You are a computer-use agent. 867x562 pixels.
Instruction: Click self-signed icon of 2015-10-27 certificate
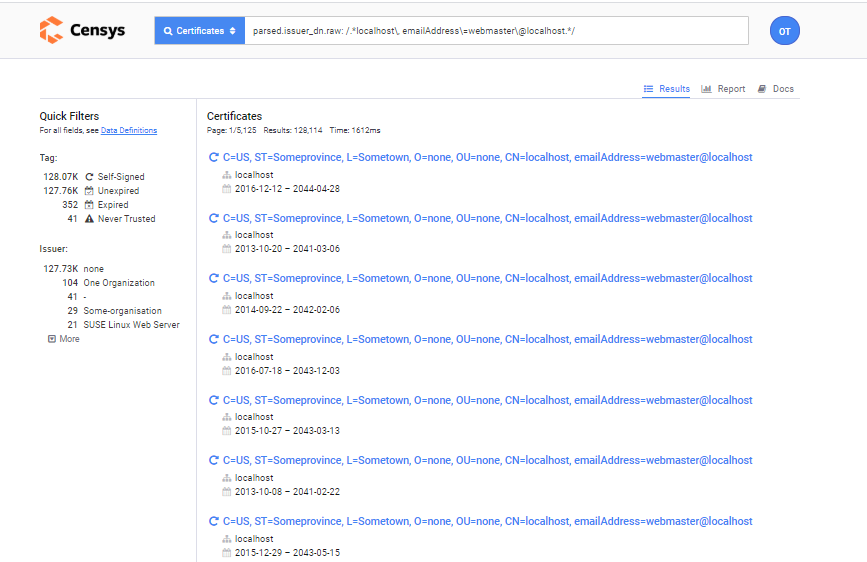click(x=213, y=400)
